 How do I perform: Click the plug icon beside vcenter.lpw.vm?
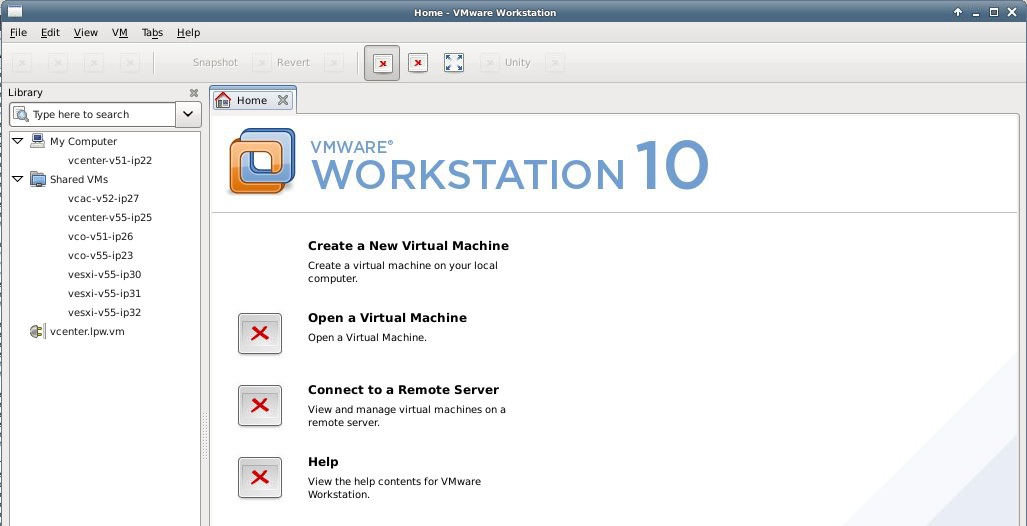pos(37,331)
